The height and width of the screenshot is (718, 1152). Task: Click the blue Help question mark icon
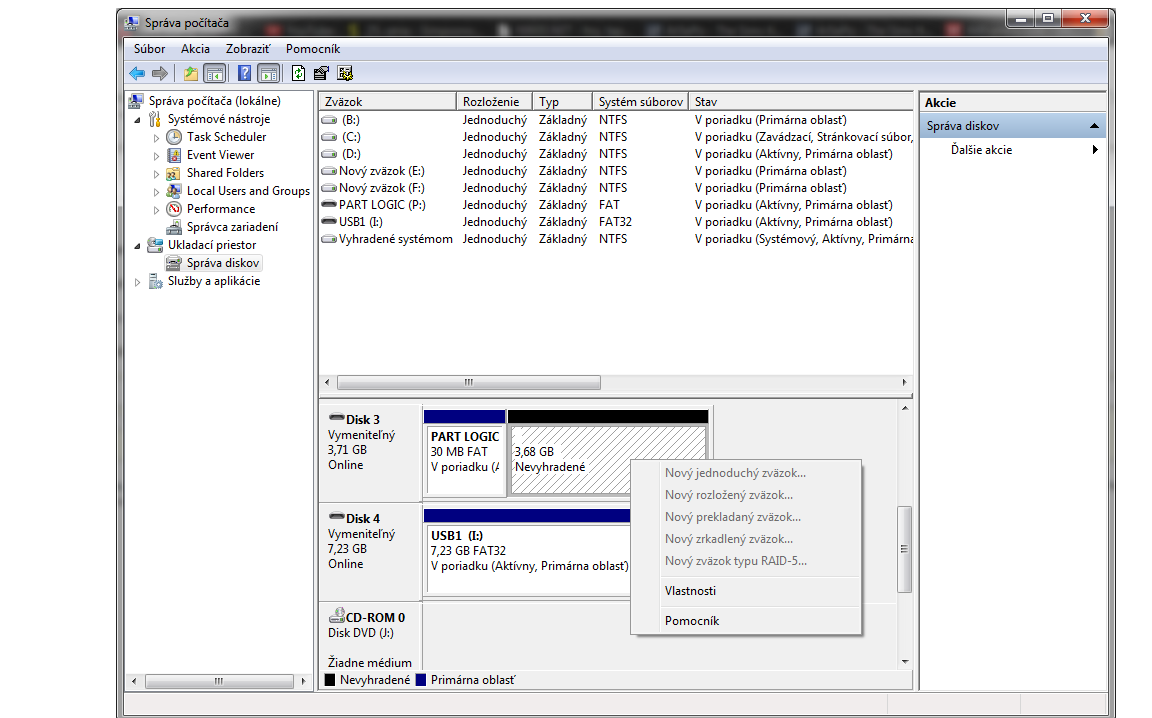pyautogui.click(x=244, y=73)
